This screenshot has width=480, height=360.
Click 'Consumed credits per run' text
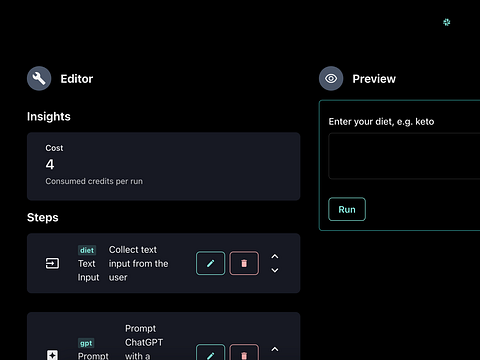[x=94, y=181]
